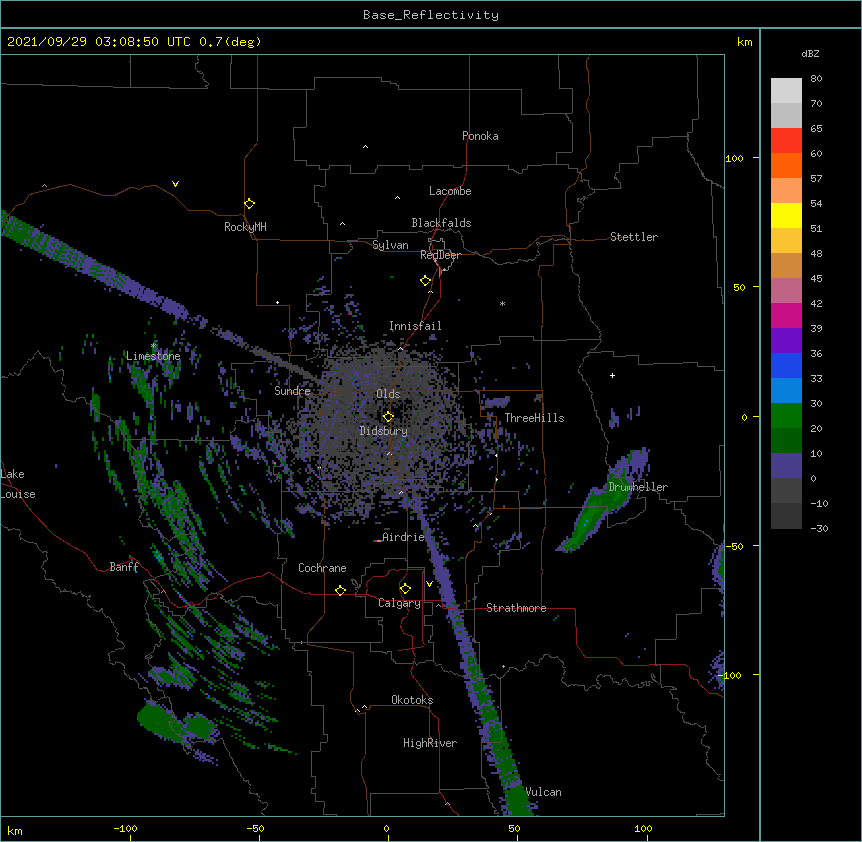The height and width of the screenshot is (842, 862).
Task: Click the yellow diamond marker above Calgary label
Action: tap(405, 589)
